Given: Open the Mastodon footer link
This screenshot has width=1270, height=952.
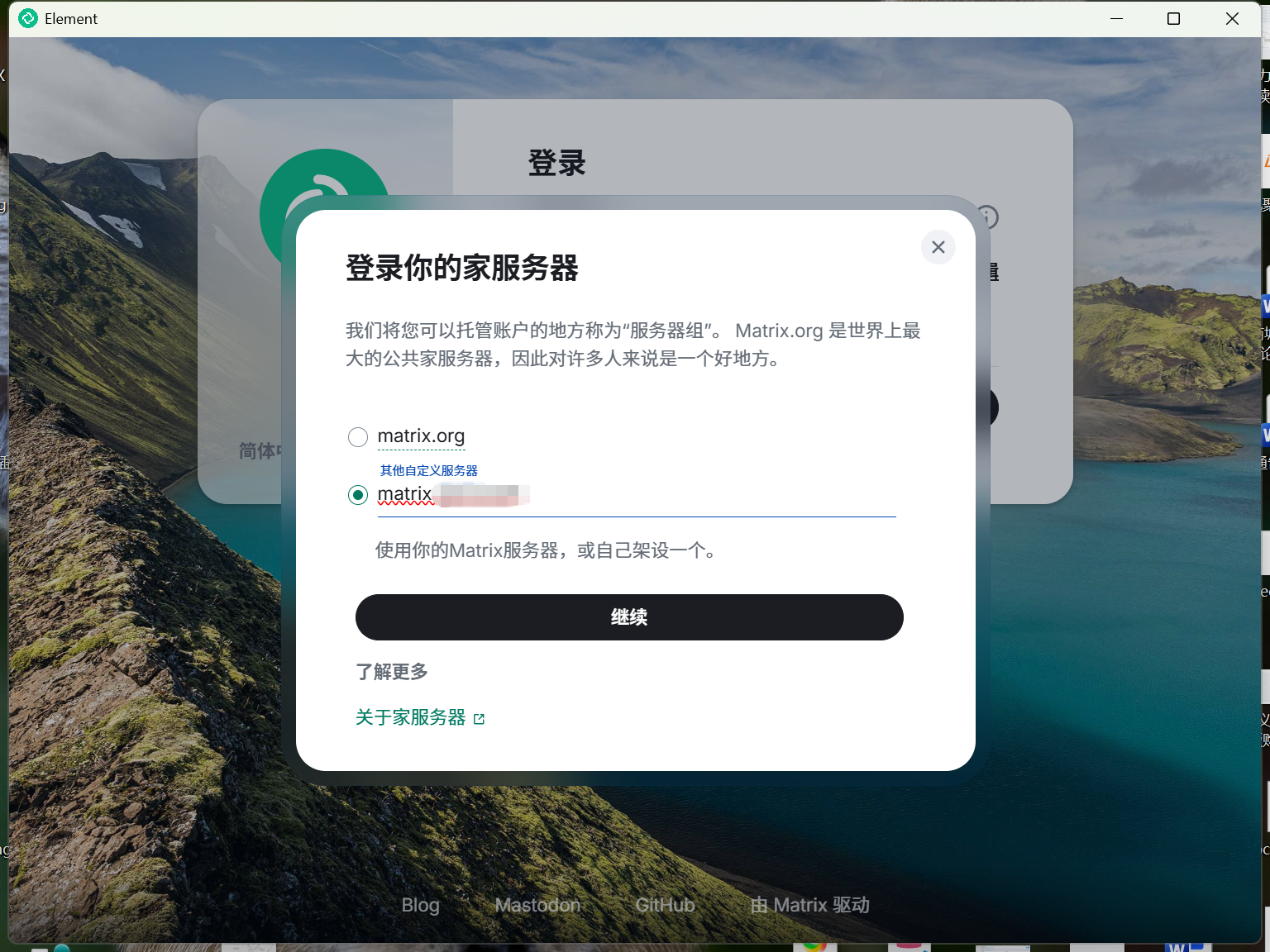Looking at the screenshot, I should point(537,905).
